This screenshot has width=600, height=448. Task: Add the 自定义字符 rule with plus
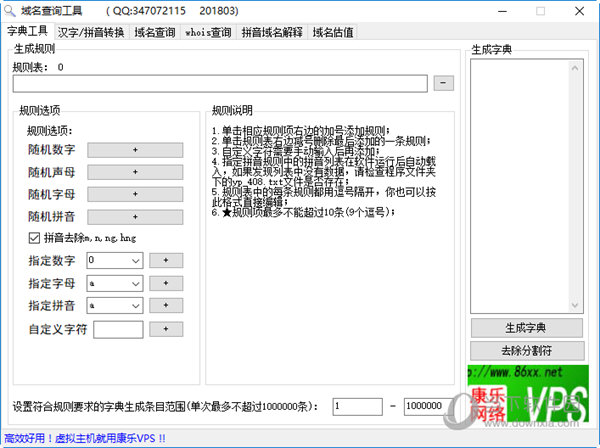[166, 329]
